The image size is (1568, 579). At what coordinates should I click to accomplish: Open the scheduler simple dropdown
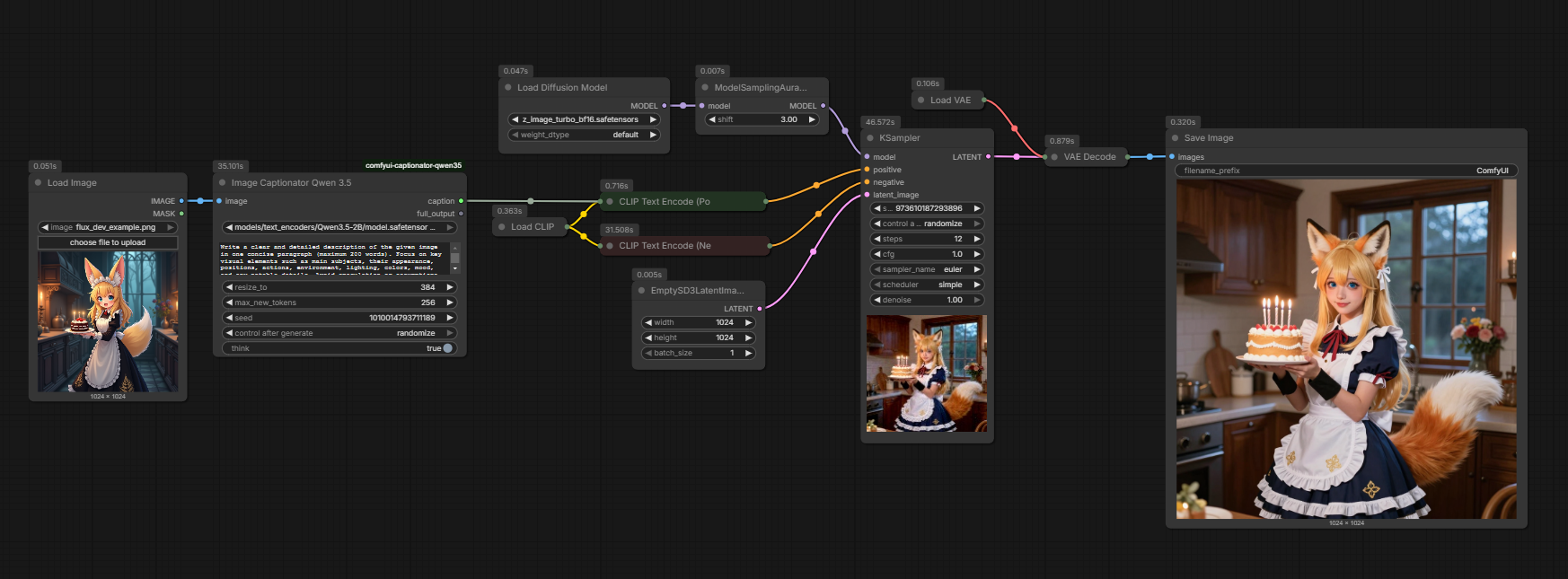point(928,285)
